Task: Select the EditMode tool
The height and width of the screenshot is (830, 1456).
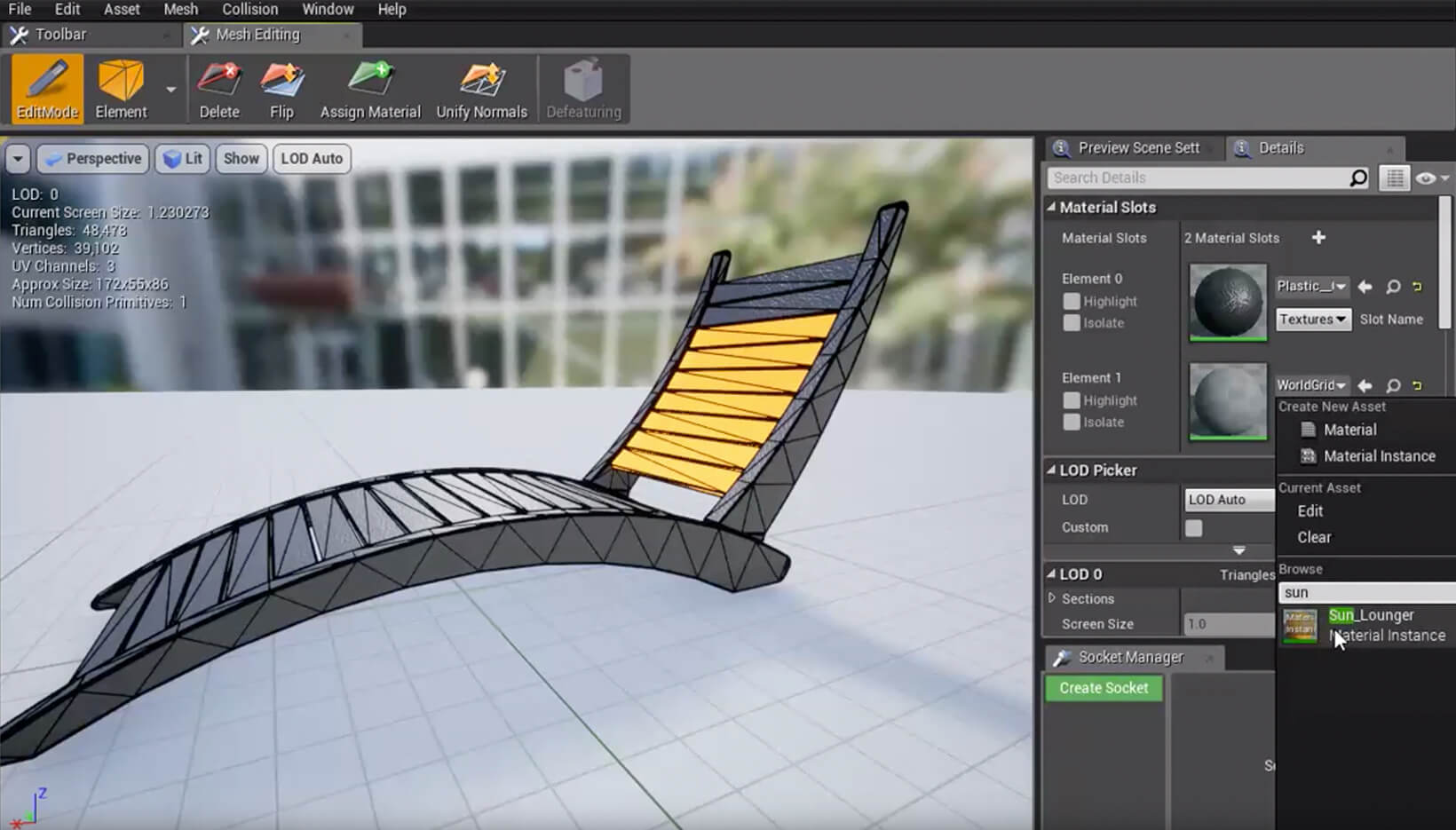Action: [x=44, y=88]
